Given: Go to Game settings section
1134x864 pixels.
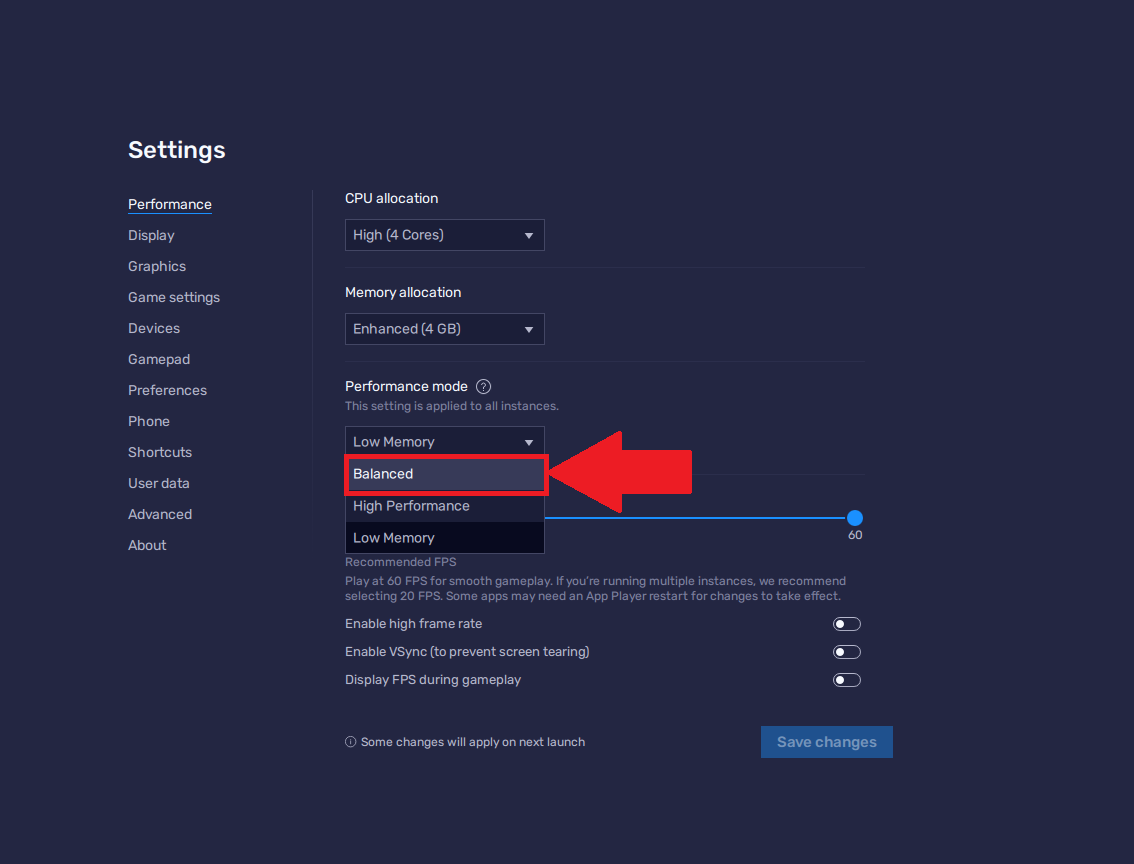Looking at the screenshot, I should tap(174, 298).
